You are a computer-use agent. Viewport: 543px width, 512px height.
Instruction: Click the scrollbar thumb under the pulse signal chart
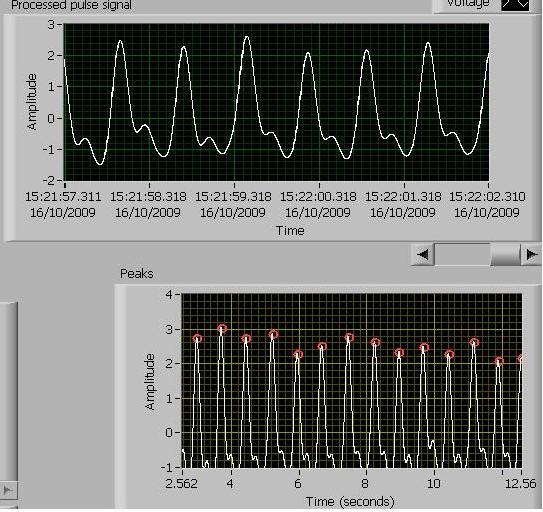click(x=506, y=255)
